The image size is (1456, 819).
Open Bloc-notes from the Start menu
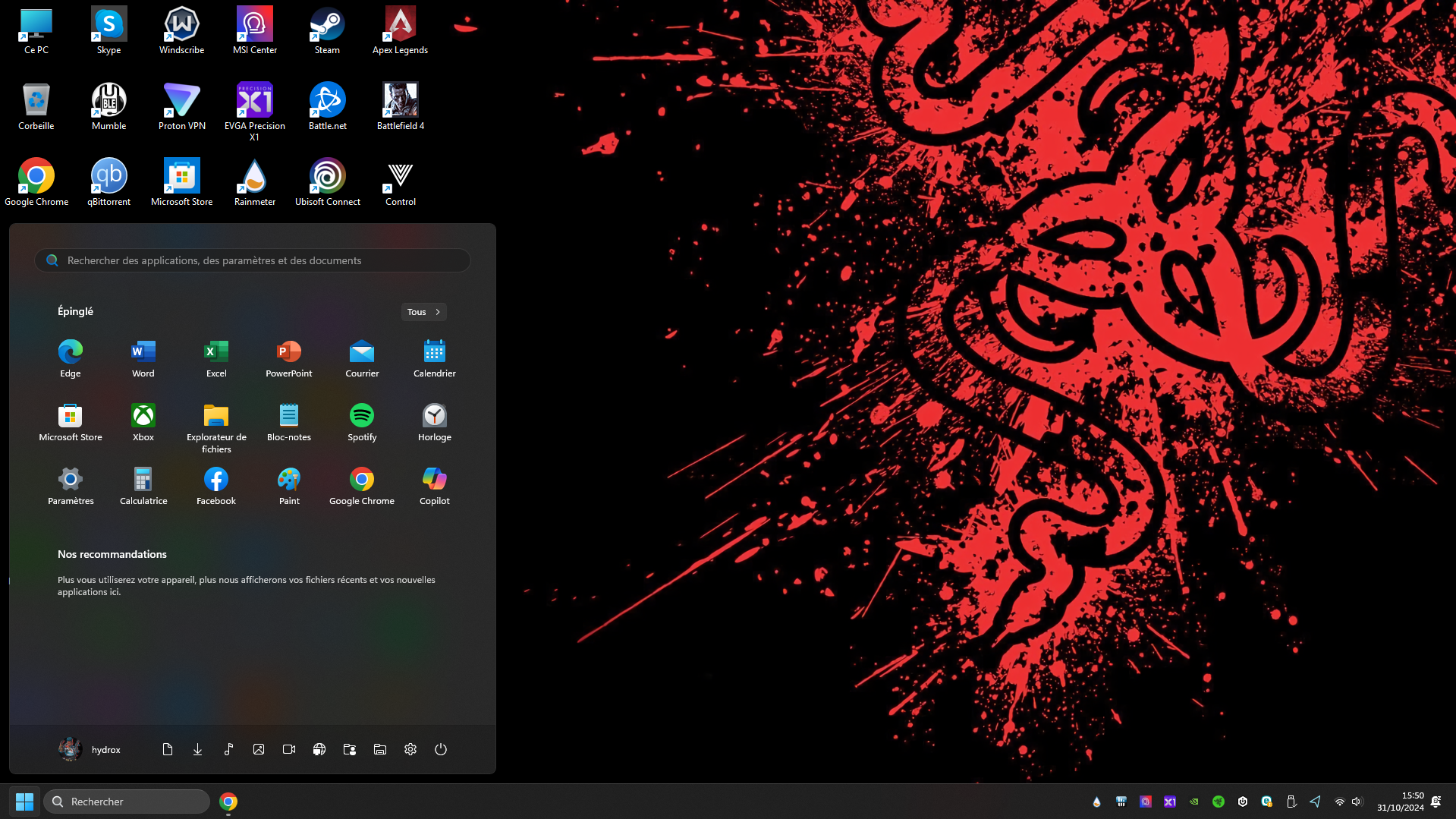coord(289,422)
